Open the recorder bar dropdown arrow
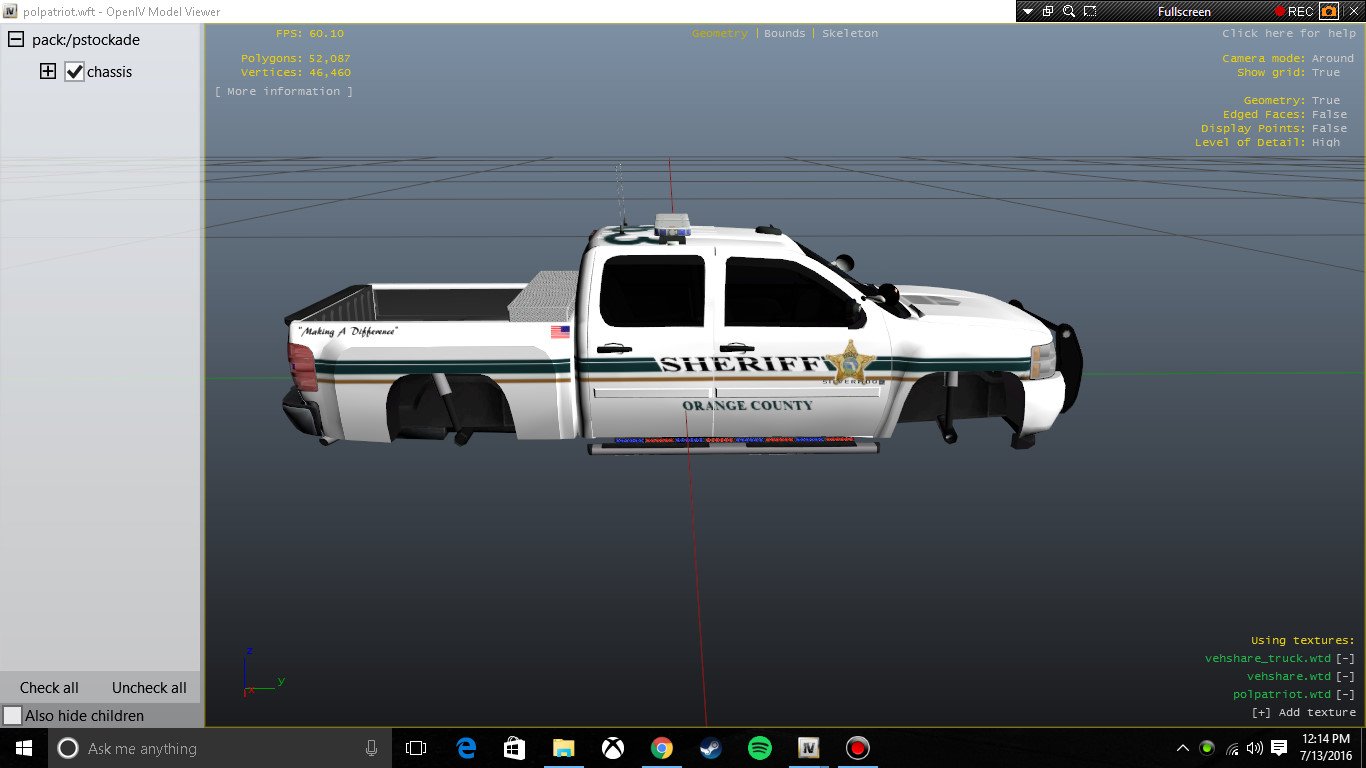The height and width of the screenshot is (768, 1366). coord(1028,12)
